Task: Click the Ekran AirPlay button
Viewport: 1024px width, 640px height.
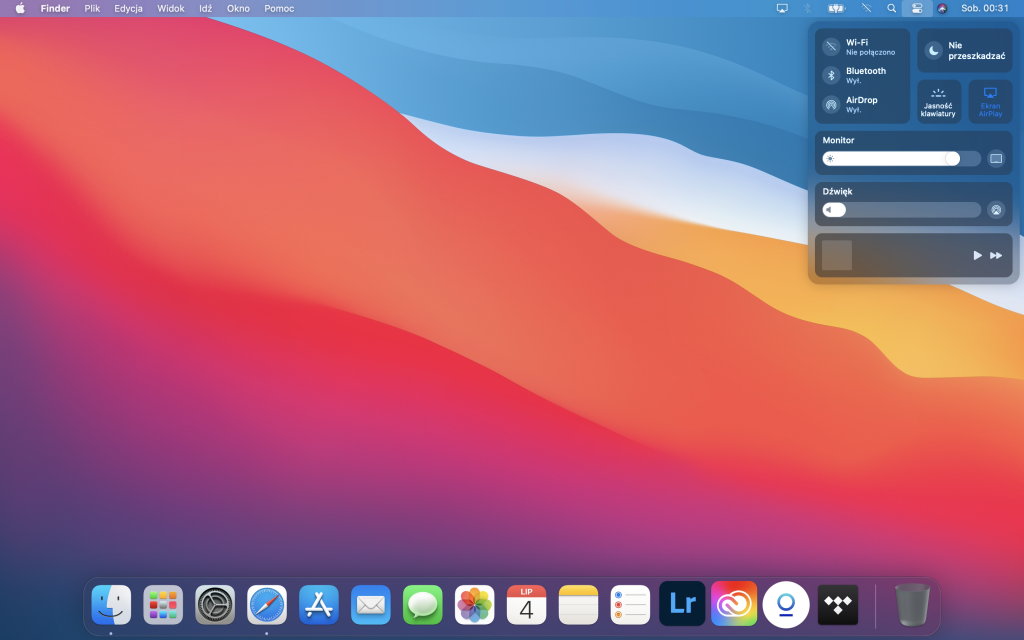Action: [x=989, y=101]
